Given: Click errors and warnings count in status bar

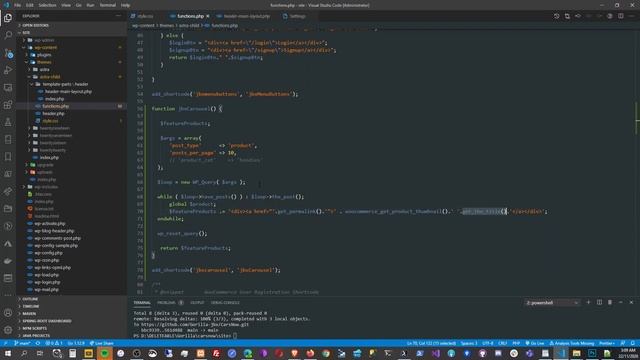Looking at the screenshot, I should click(x=54, y=343).
